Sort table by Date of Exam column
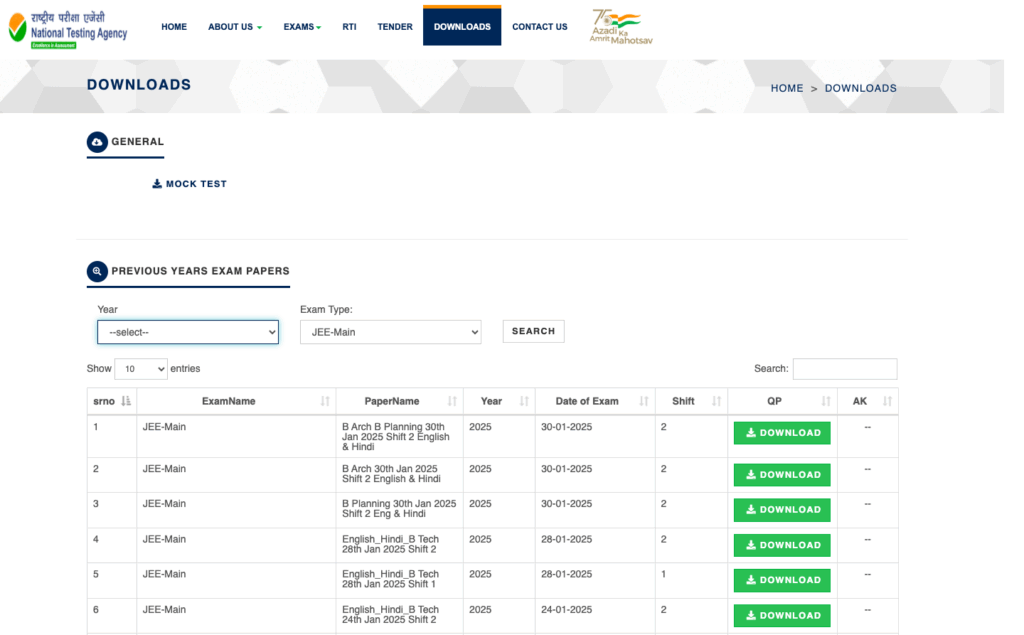 587,401
